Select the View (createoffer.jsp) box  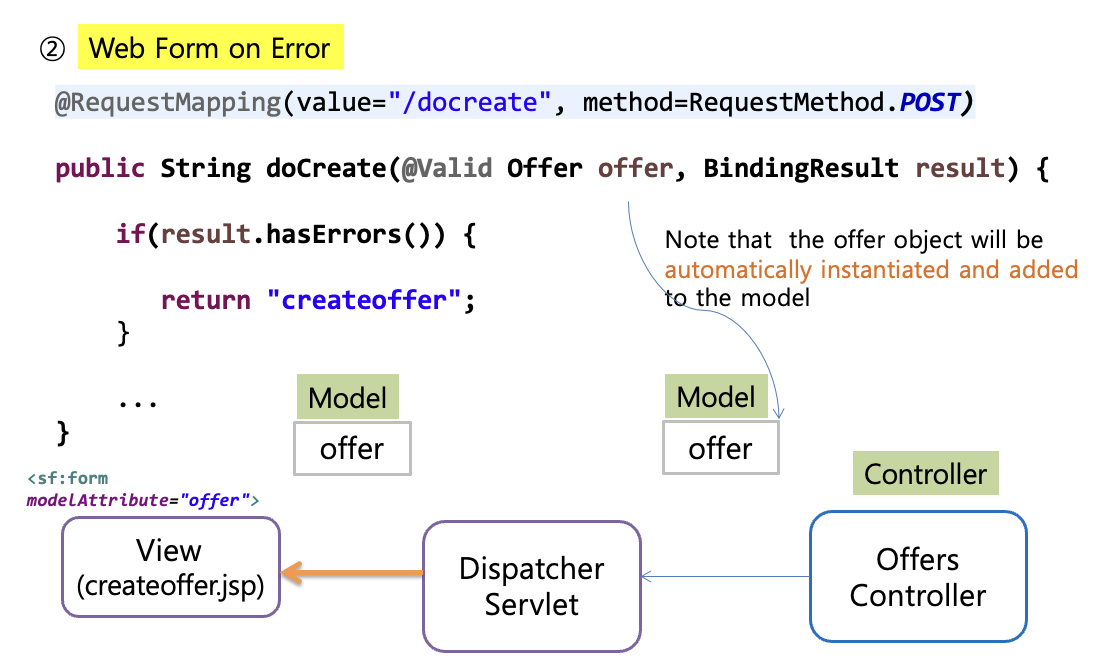click(170, 567)
